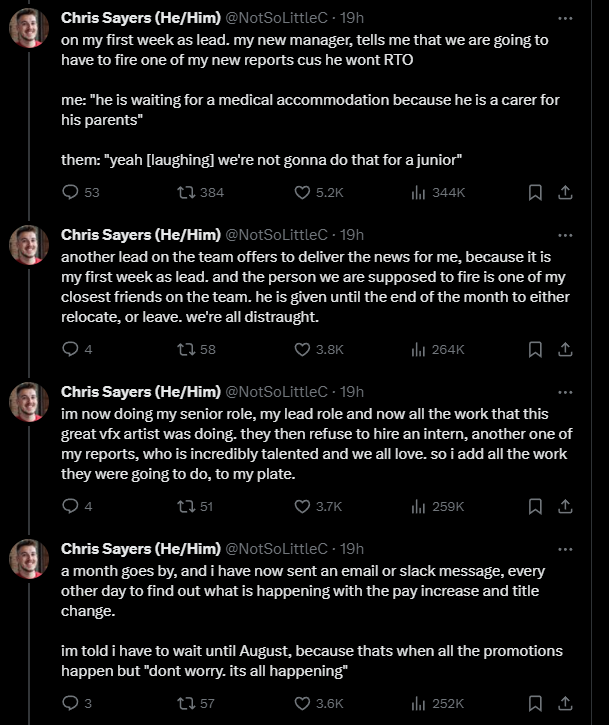609x725 pixels.
Task: Retweet the post with 58 reposts
Action: click(197, 350)
